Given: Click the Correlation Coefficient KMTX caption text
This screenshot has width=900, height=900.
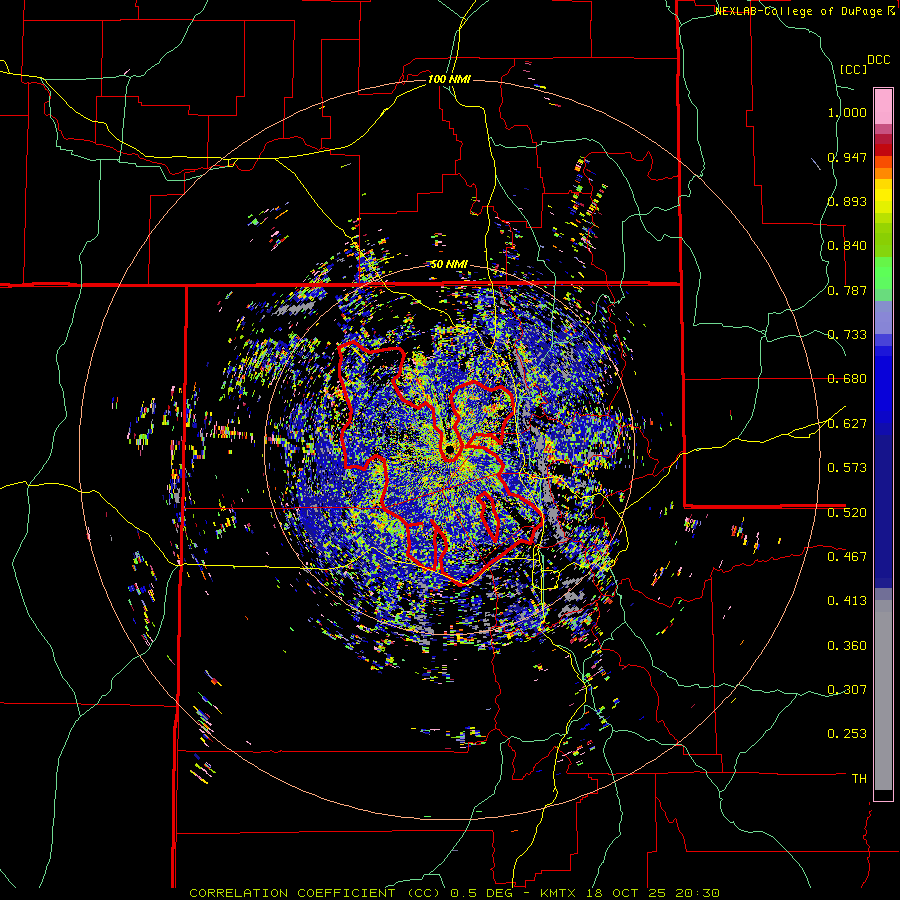Looking at the screenshot, I should point(454,893).
